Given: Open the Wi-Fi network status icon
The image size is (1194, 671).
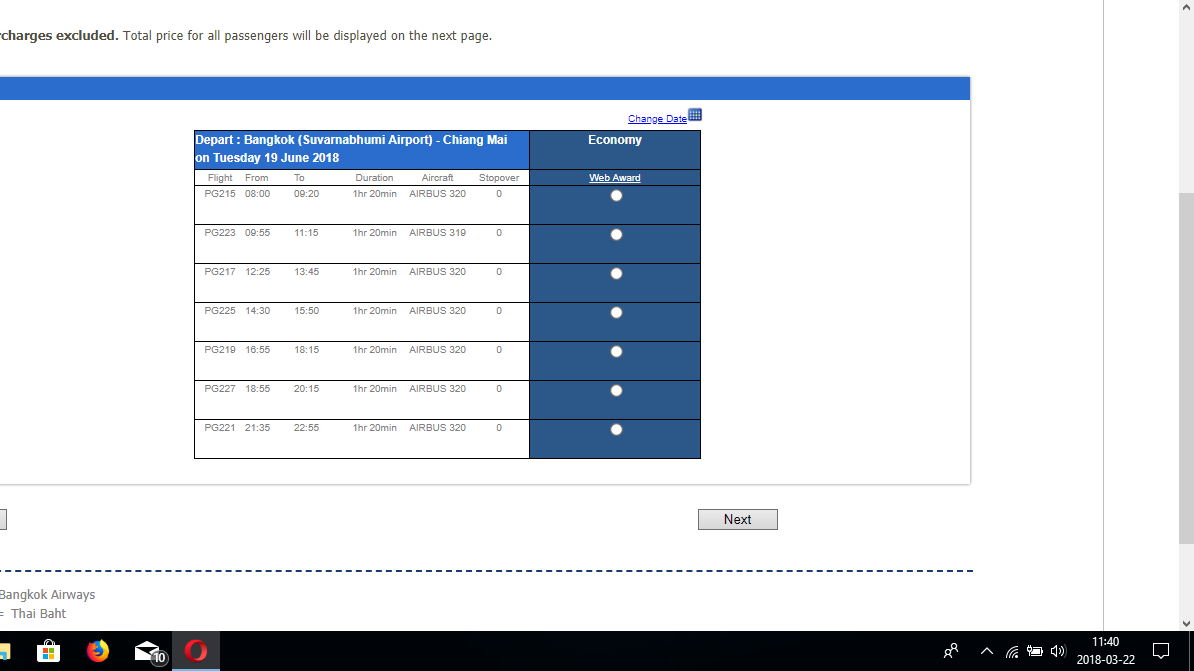Looking at the screenshot, I should pos(1012,651).
